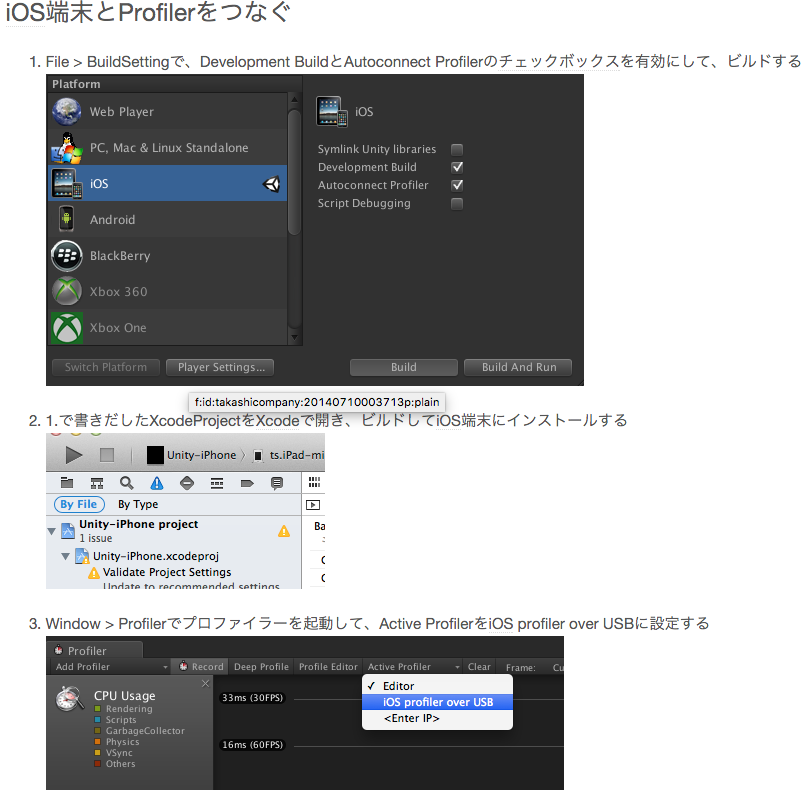
Task: Enable the Script Debugging checkbox
Action: [x=457, y=203]
